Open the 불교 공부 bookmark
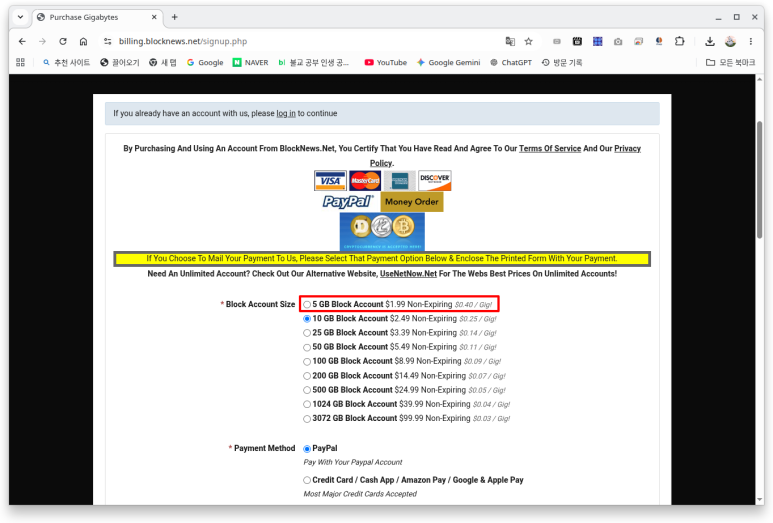This screenshot has height=523, width=773. (x=314, y=63)
